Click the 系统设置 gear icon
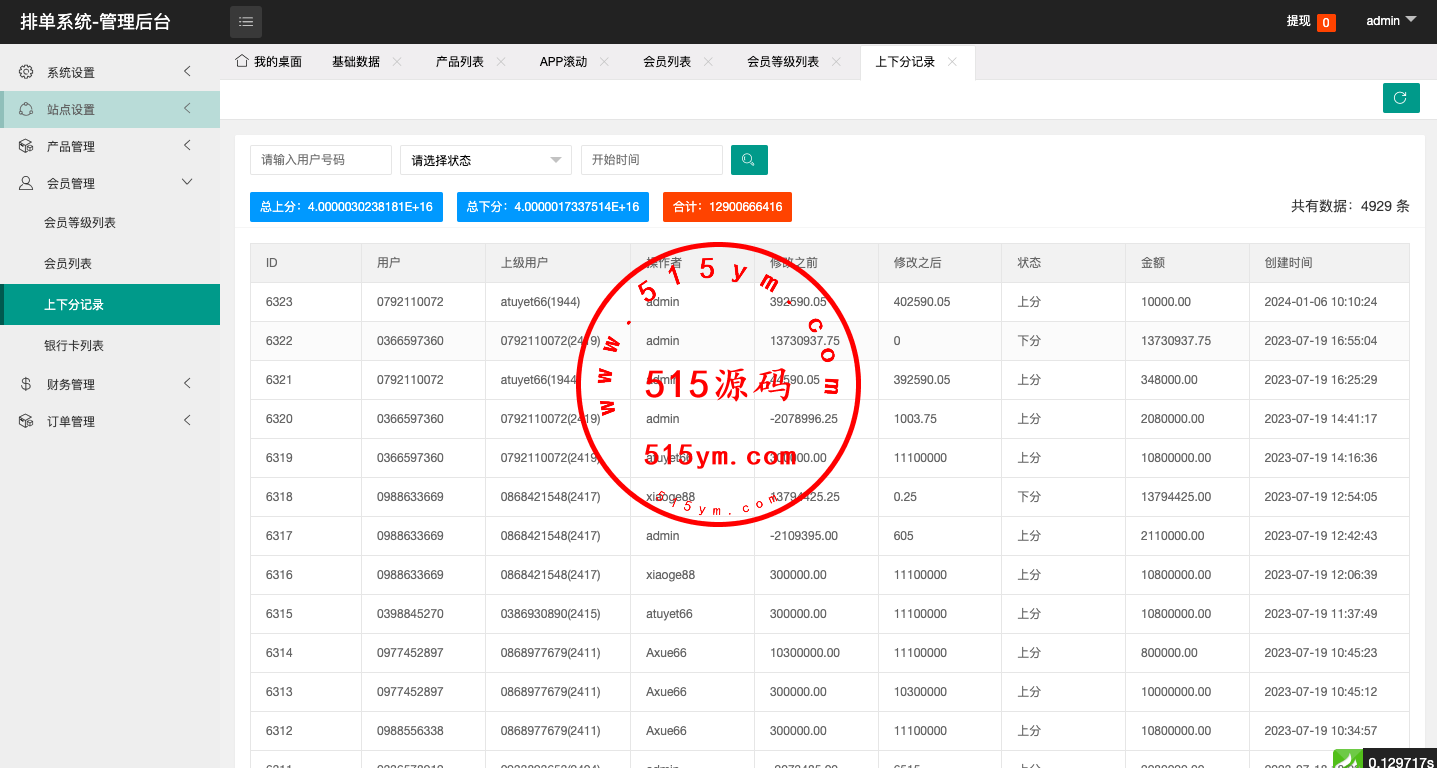The image size is (1437, 768). coord(26,72)
